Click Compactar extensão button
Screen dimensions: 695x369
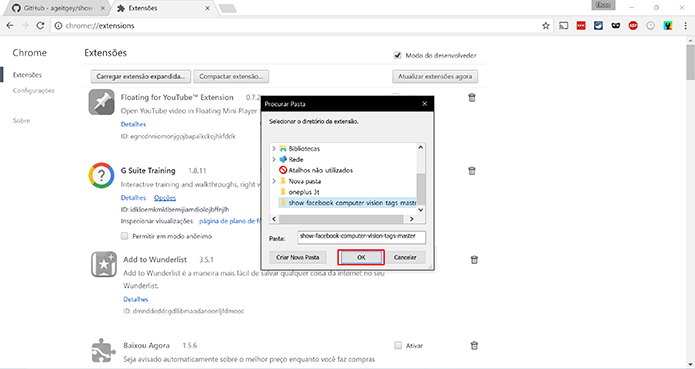(x=231, y=77)
